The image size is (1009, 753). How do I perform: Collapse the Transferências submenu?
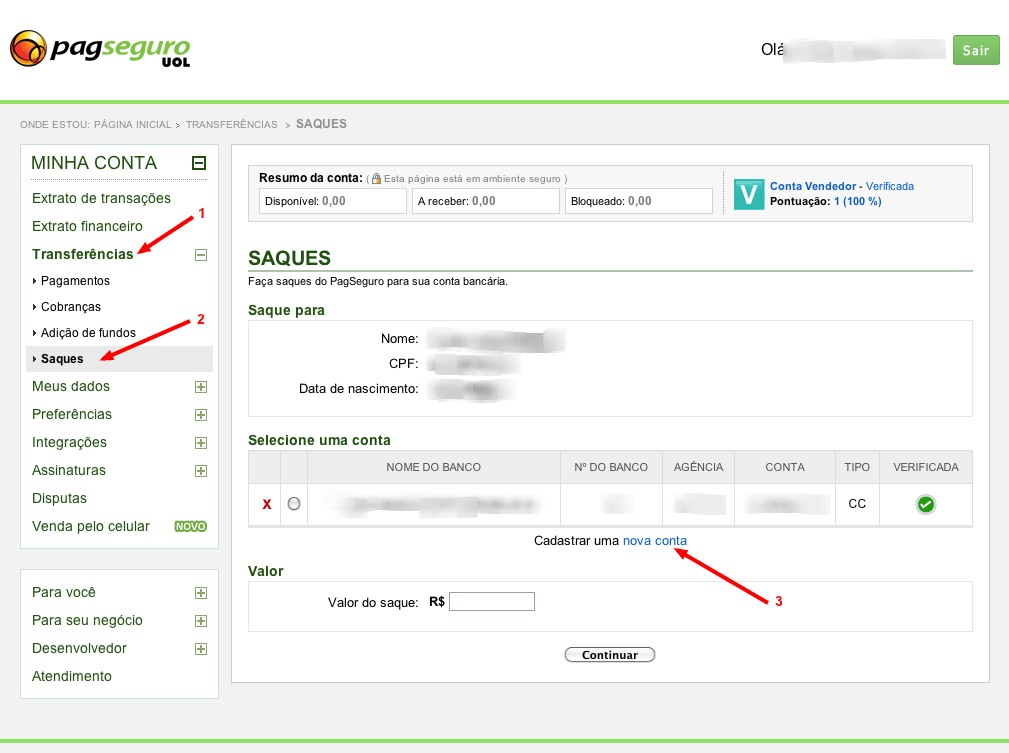pyautogui.click(x=201, y=255)
